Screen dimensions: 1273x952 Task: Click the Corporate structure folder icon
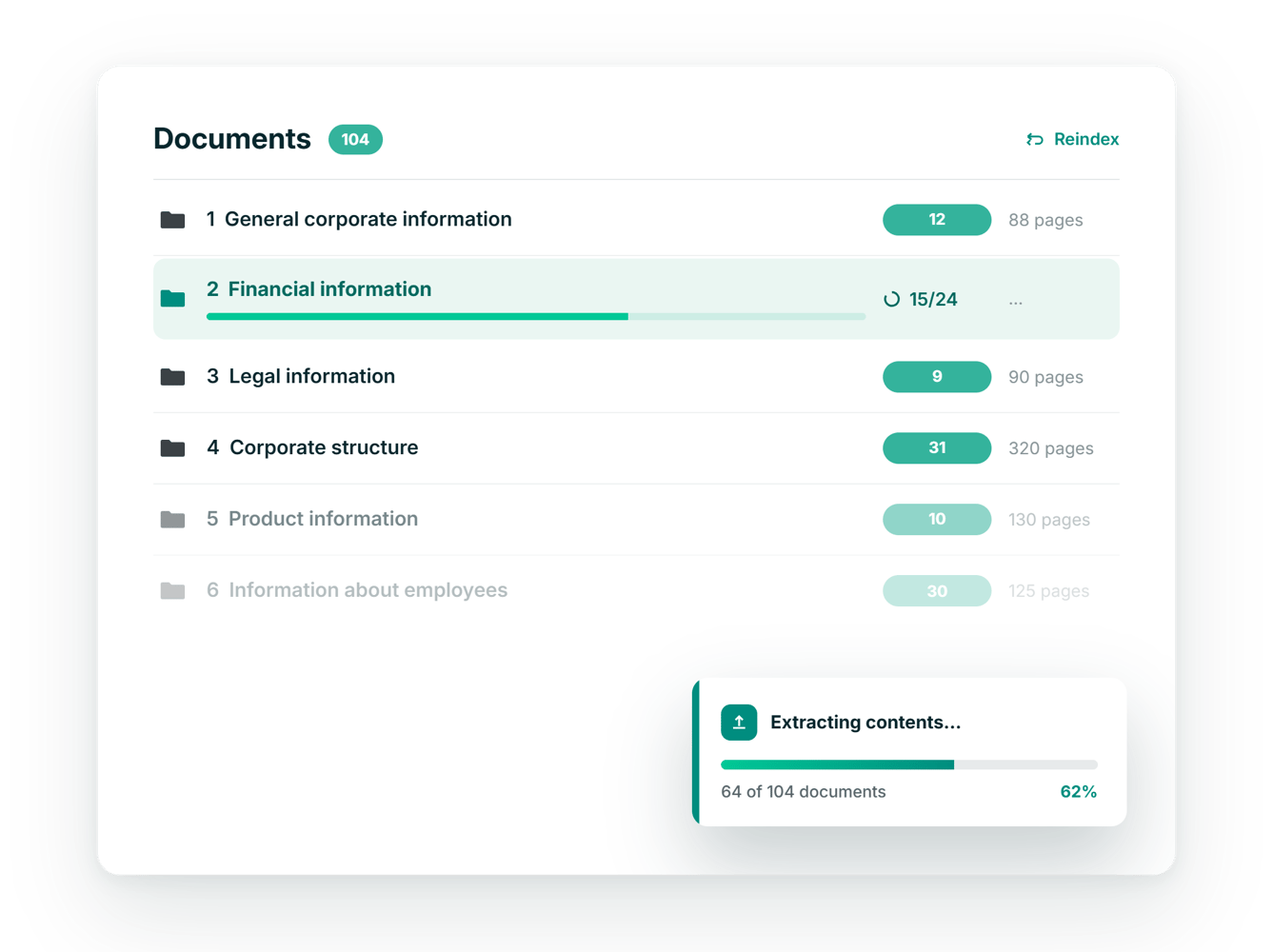[x=172, y=448]
